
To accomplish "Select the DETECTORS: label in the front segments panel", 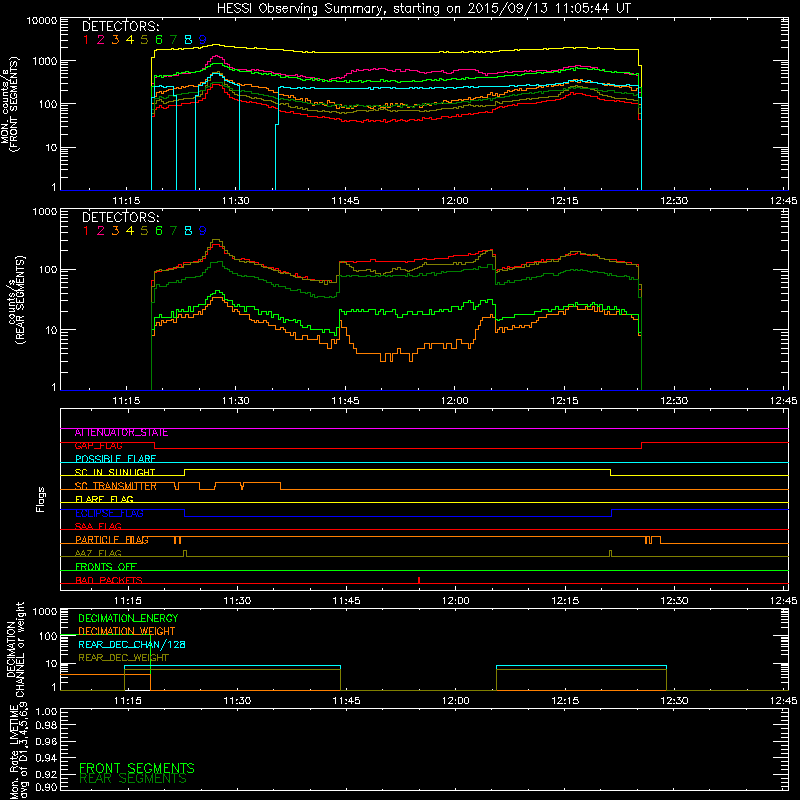I will point(120,26).
